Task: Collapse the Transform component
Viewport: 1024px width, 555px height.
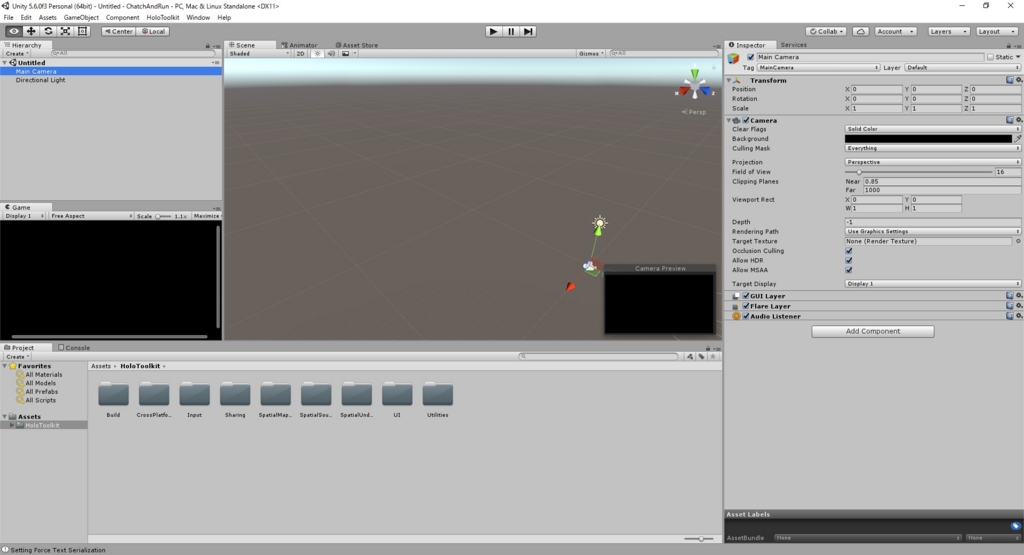Action: pyautogui.click(x=729, y=80)
